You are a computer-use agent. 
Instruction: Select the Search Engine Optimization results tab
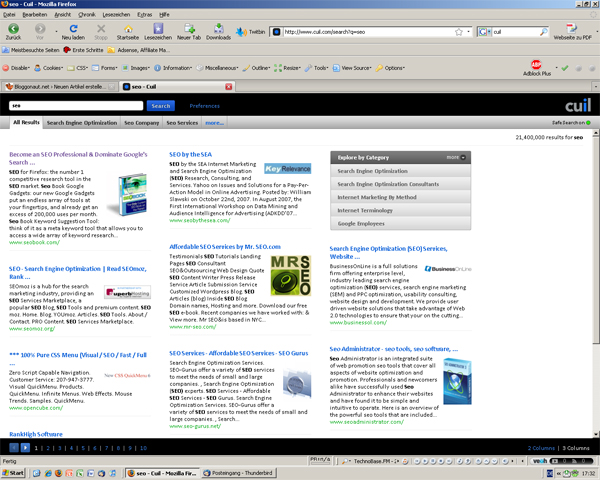click(x=82, y=123)
